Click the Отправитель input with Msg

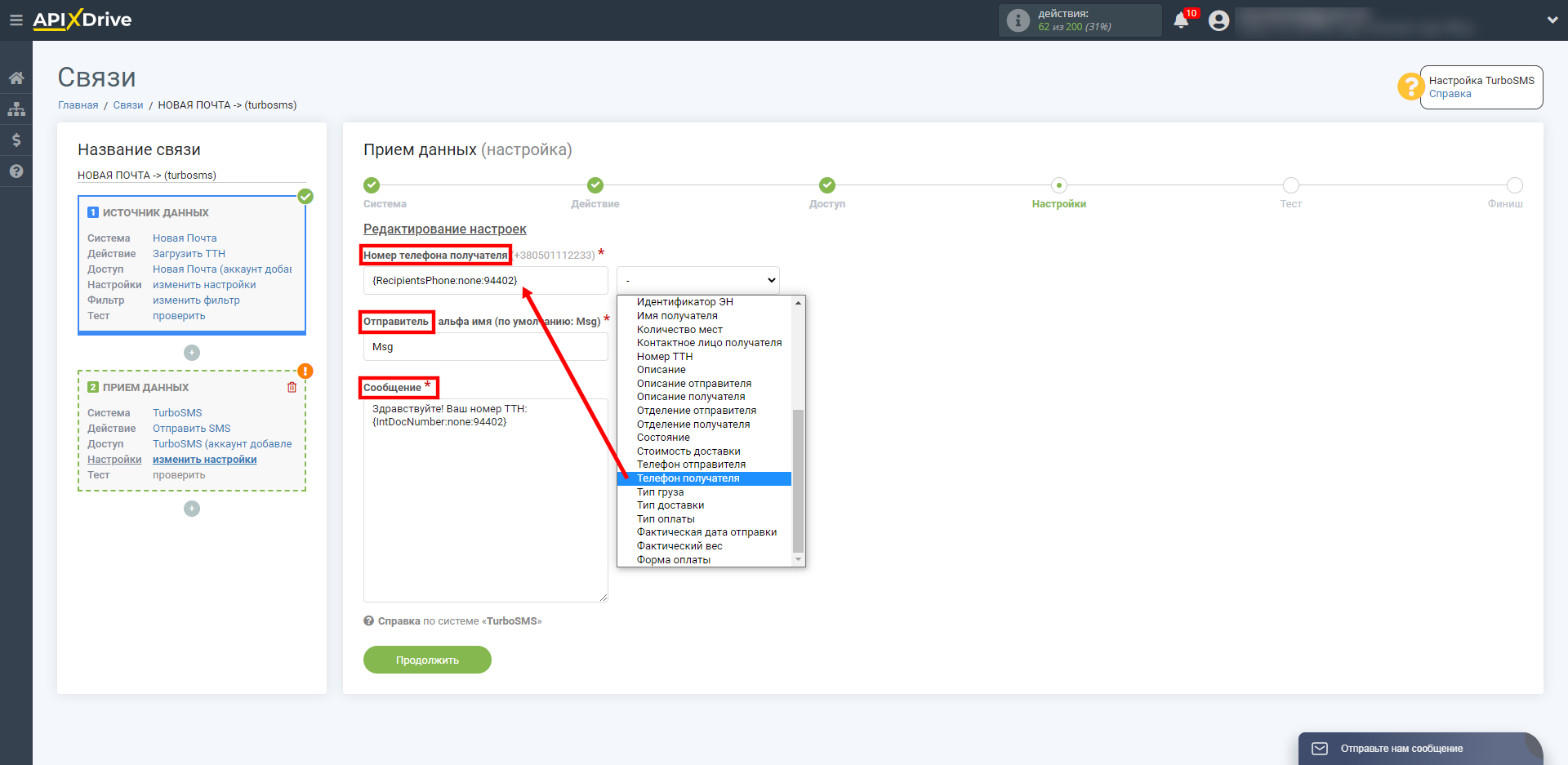tap(486, 347)
